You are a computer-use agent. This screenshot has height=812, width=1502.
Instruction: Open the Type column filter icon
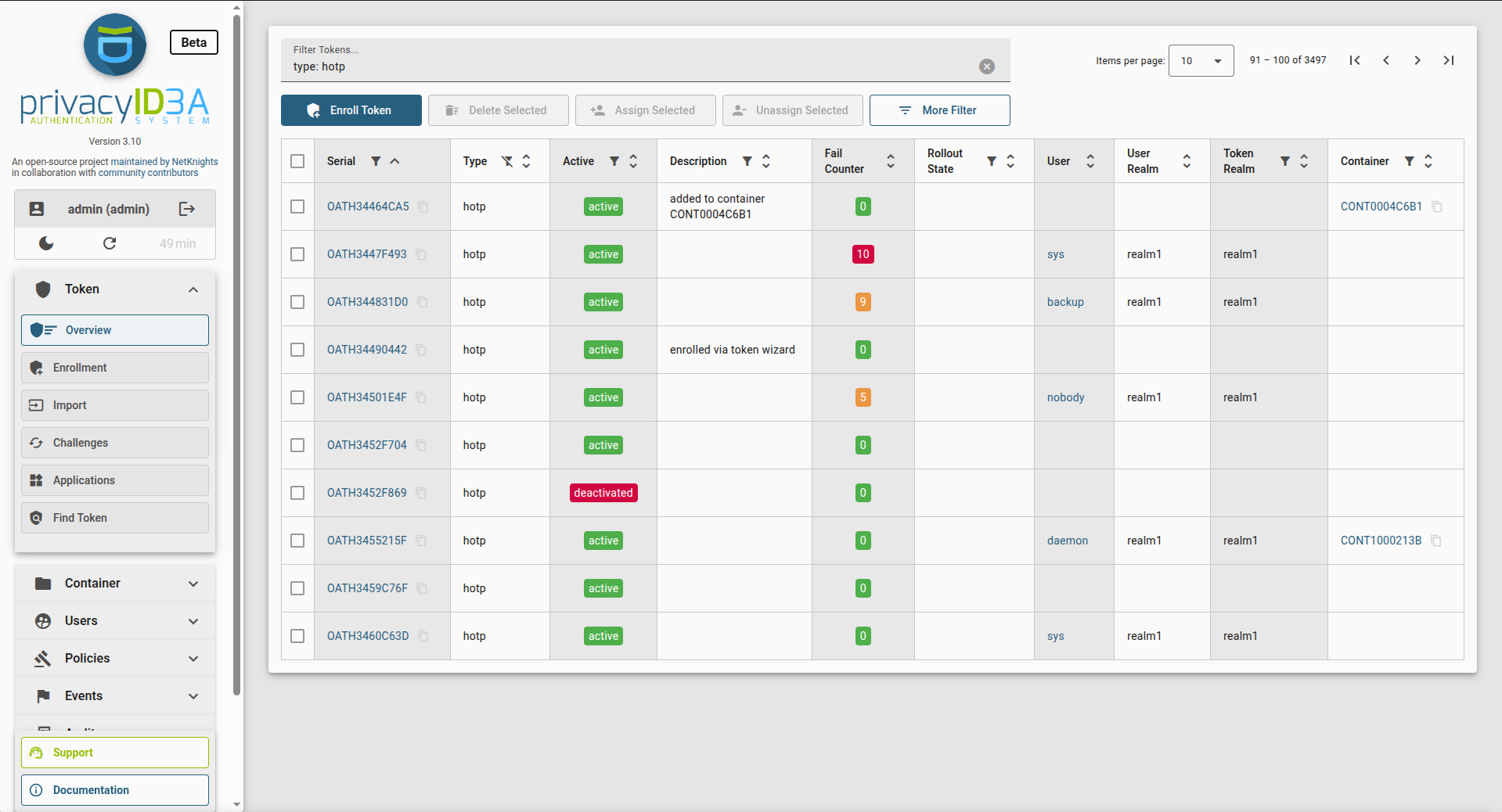click(507, 161)
